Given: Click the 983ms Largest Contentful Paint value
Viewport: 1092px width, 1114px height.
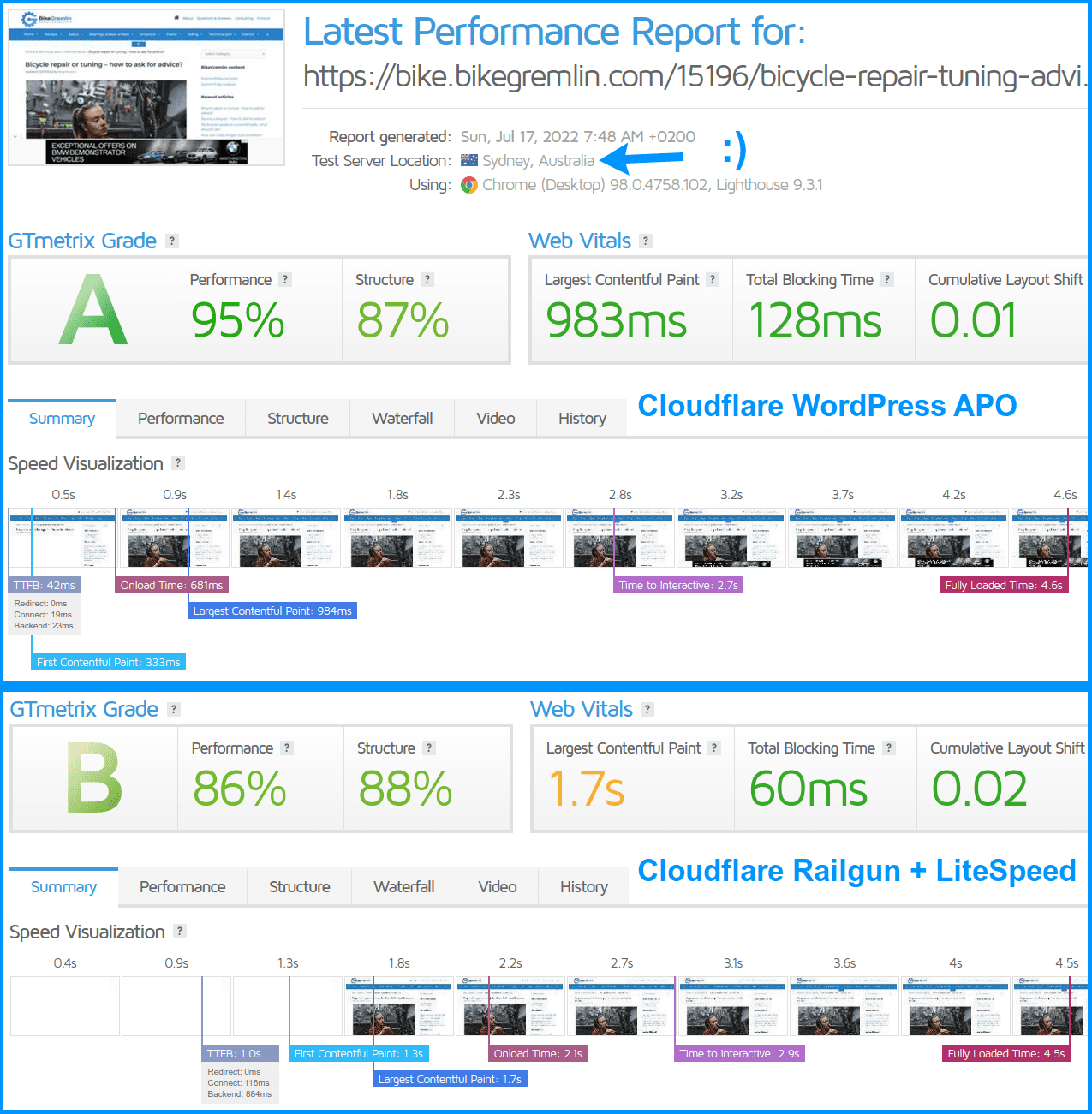Looking at the screenshot, I should [x=617, y=321].
